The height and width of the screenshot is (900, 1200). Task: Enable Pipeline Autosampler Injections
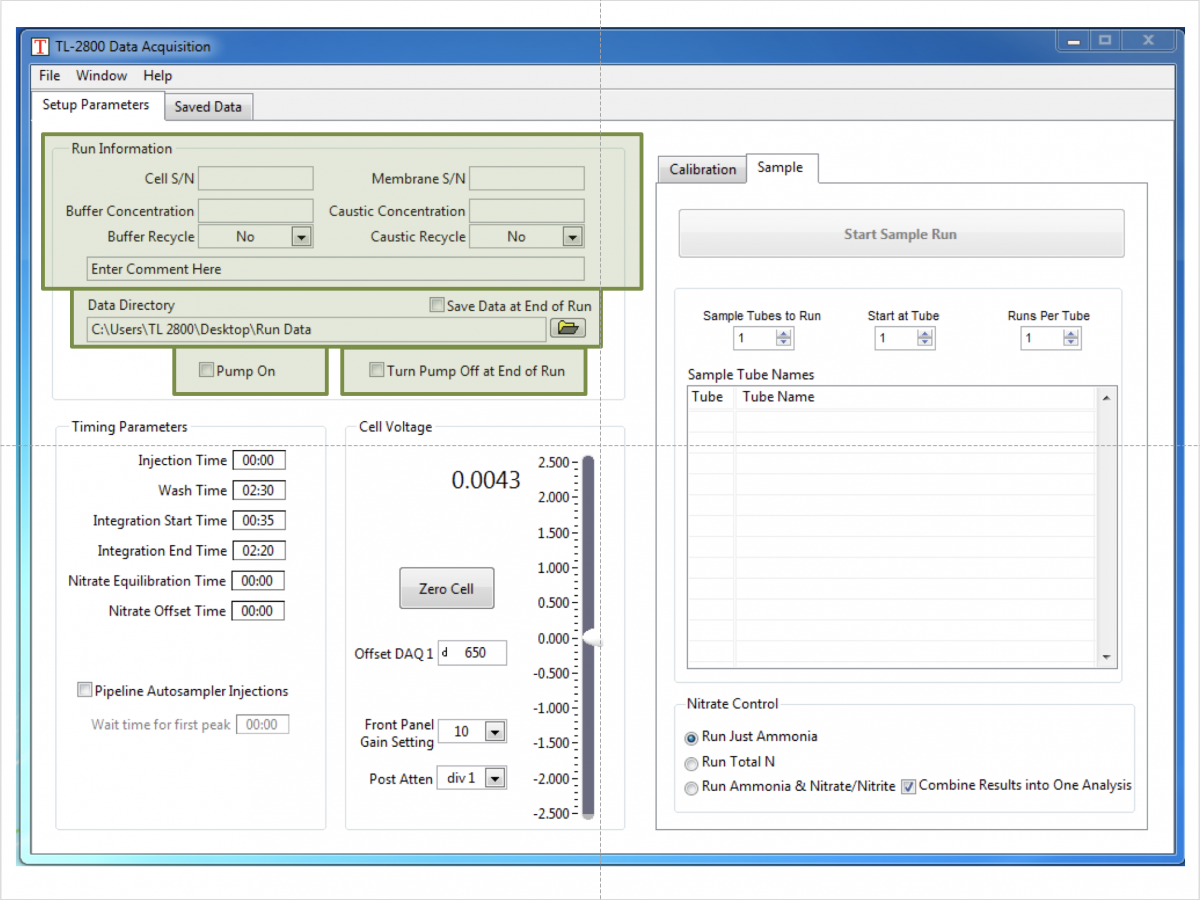(85, 690)
